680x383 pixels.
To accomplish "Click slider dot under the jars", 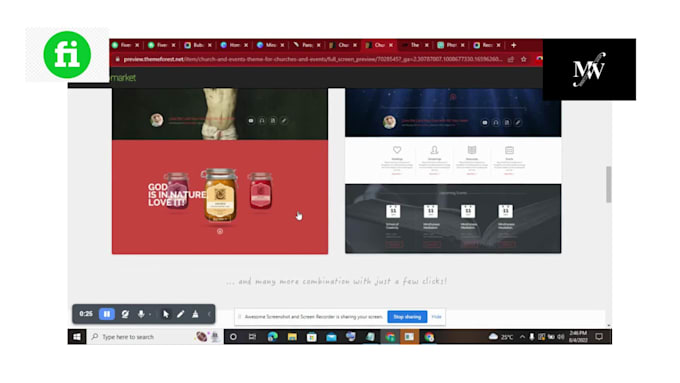I will pyautogui.click(x=220, y=232).
